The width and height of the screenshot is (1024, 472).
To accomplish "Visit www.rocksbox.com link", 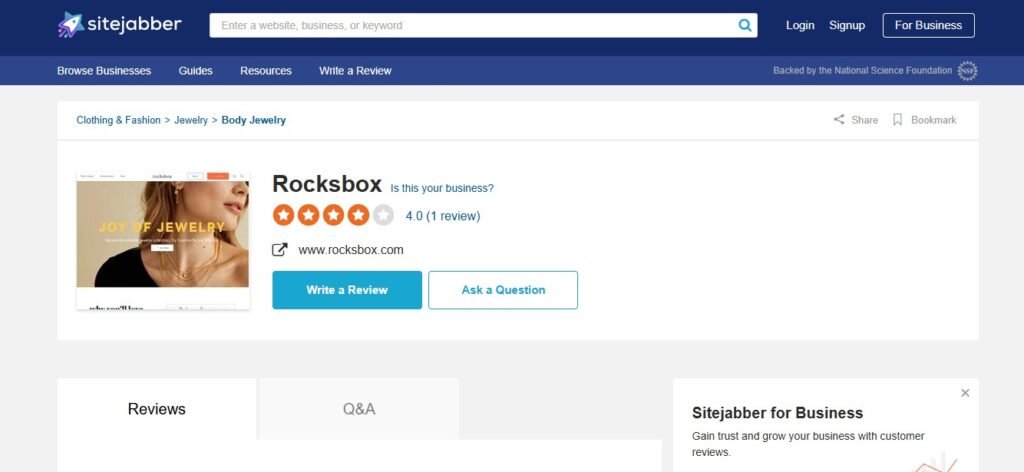I will click(x=351, y=250).
